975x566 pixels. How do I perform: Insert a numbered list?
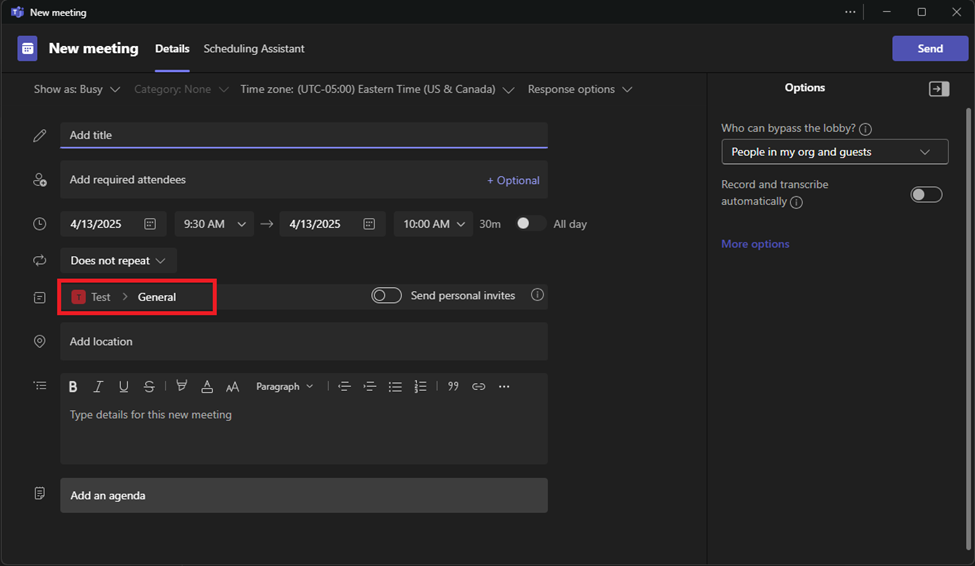coord(420,386)
